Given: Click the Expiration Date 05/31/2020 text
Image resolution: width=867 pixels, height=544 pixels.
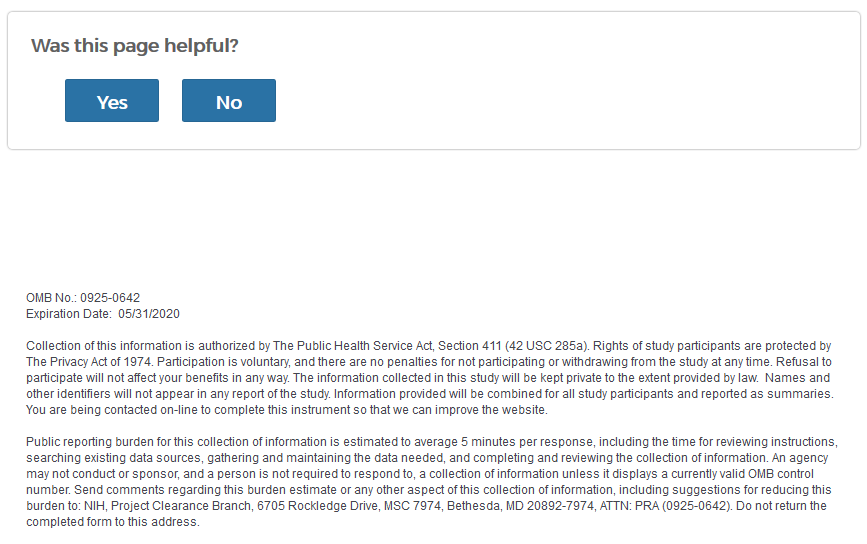Looking at the screenshot, I should (x=103, y=314).
